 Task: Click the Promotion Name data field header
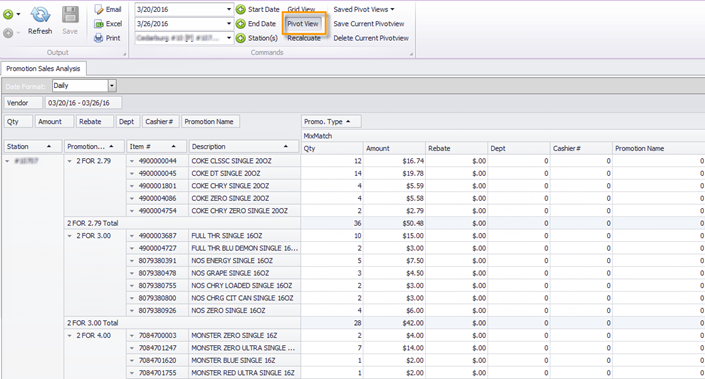coord(210,121)
